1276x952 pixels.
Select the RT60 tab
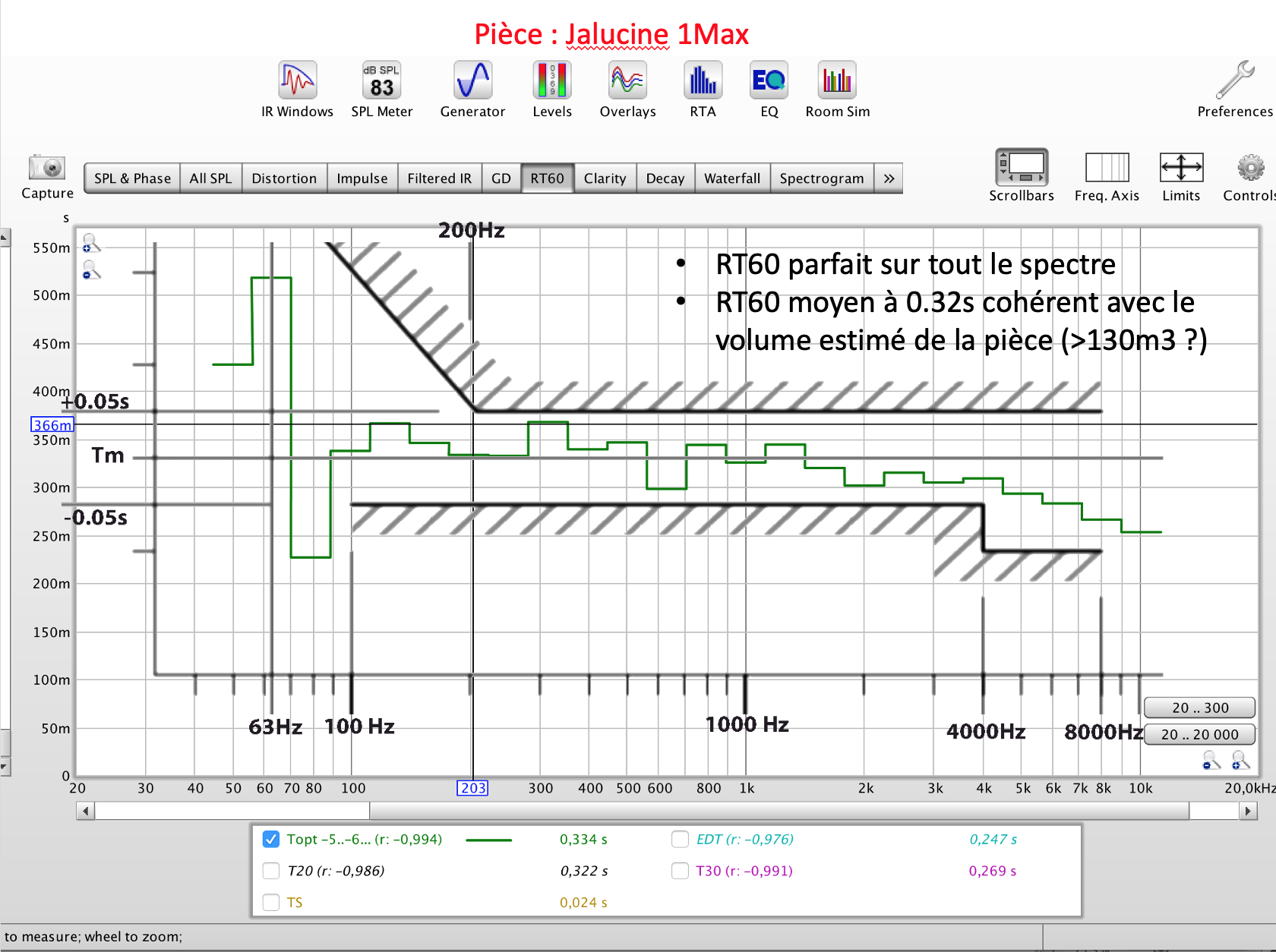point(548,178)
